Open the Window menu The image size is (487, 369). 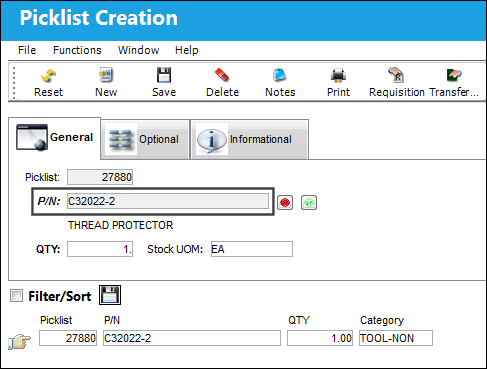[138, 50]
